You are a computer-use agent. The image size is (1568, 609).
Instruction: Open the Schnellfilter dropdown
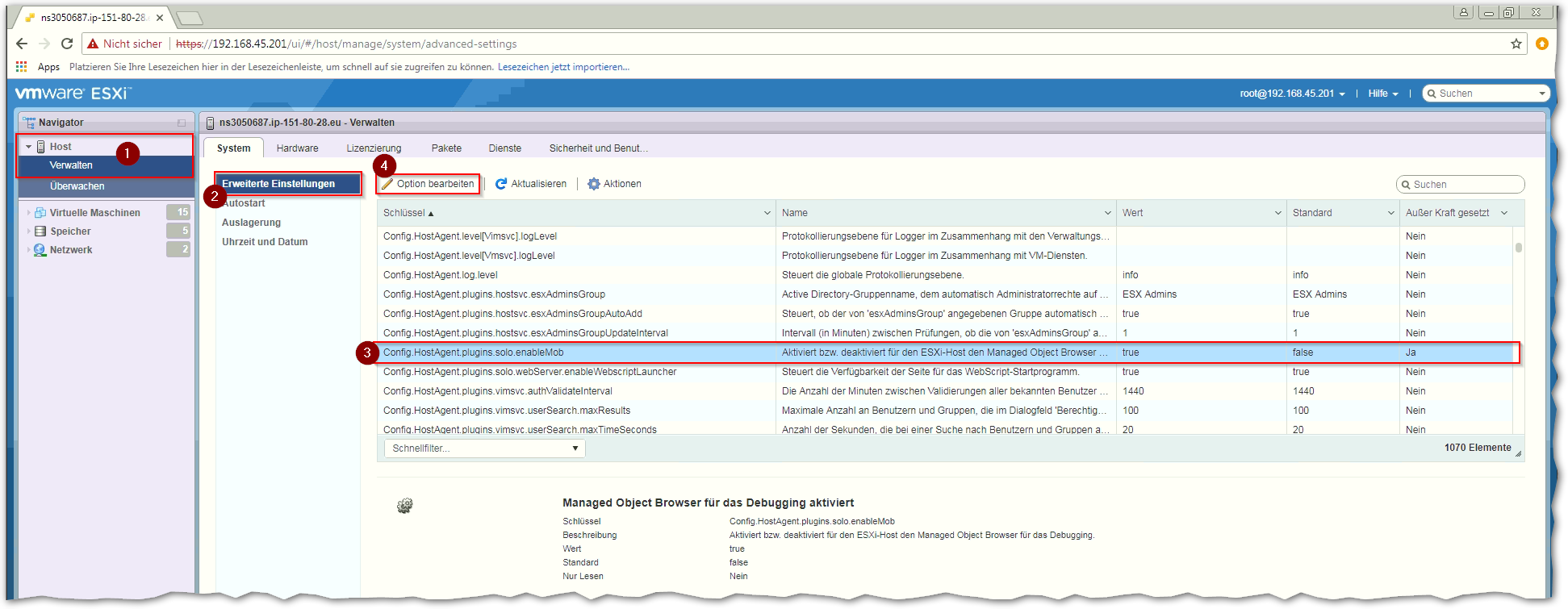click(484, 448)
